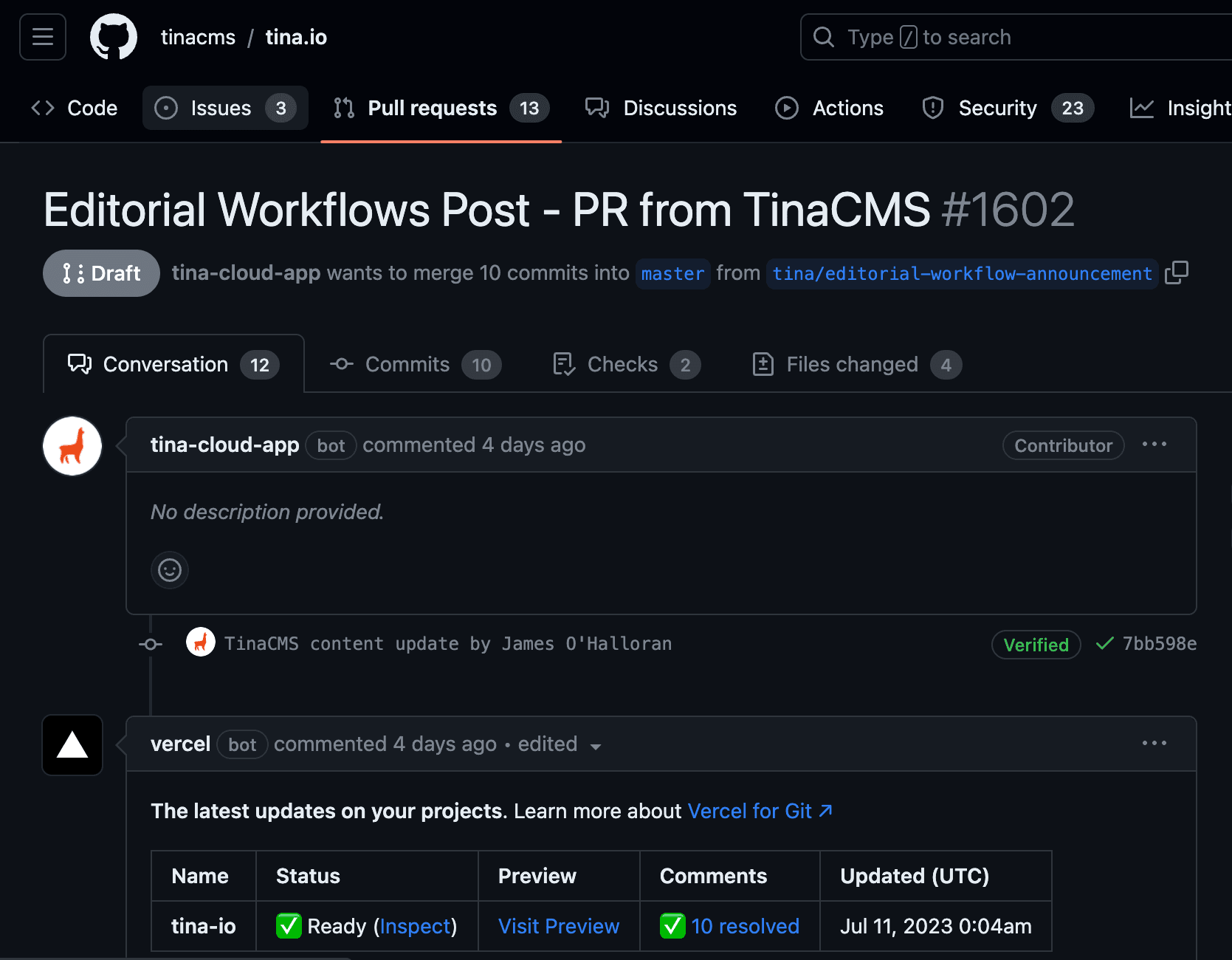
Task: Open the tina-cloud-app llama avatar
Action: 72,446
